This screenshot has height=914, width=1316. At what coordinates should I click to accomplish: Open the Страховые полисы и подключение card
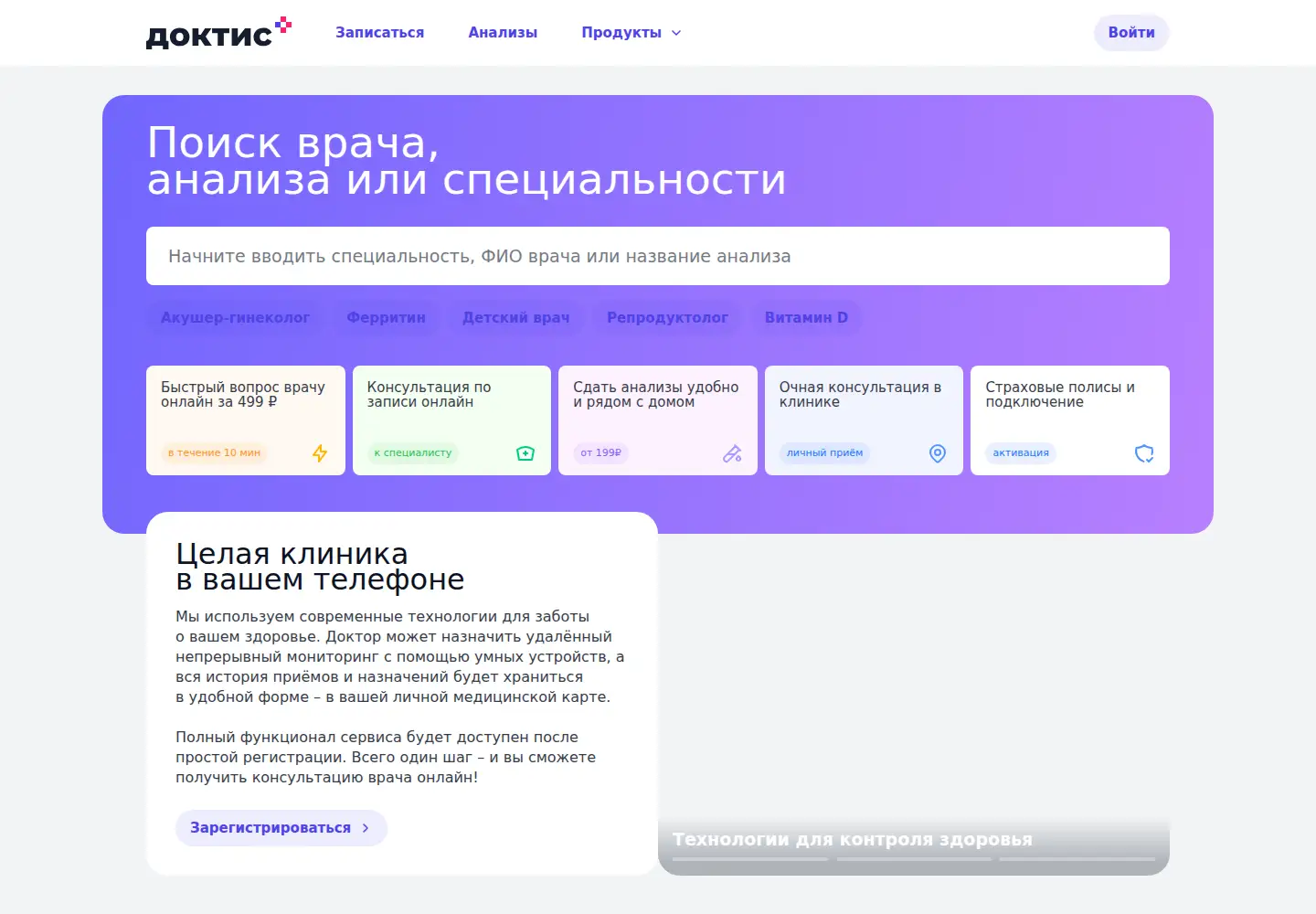click(1070, 420)
